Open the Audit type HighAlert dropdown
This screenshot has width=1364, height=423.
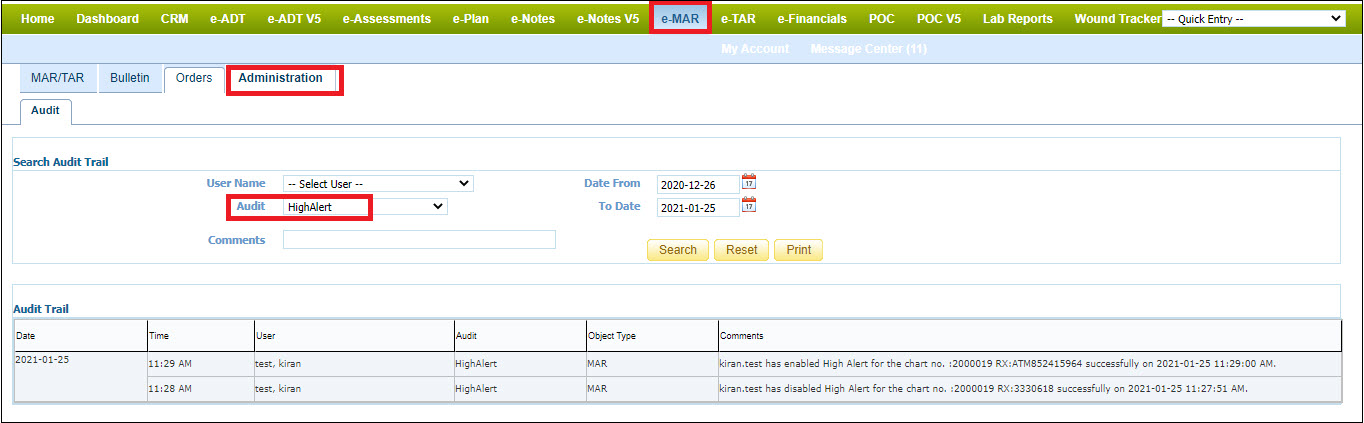(x=365, y=207)
